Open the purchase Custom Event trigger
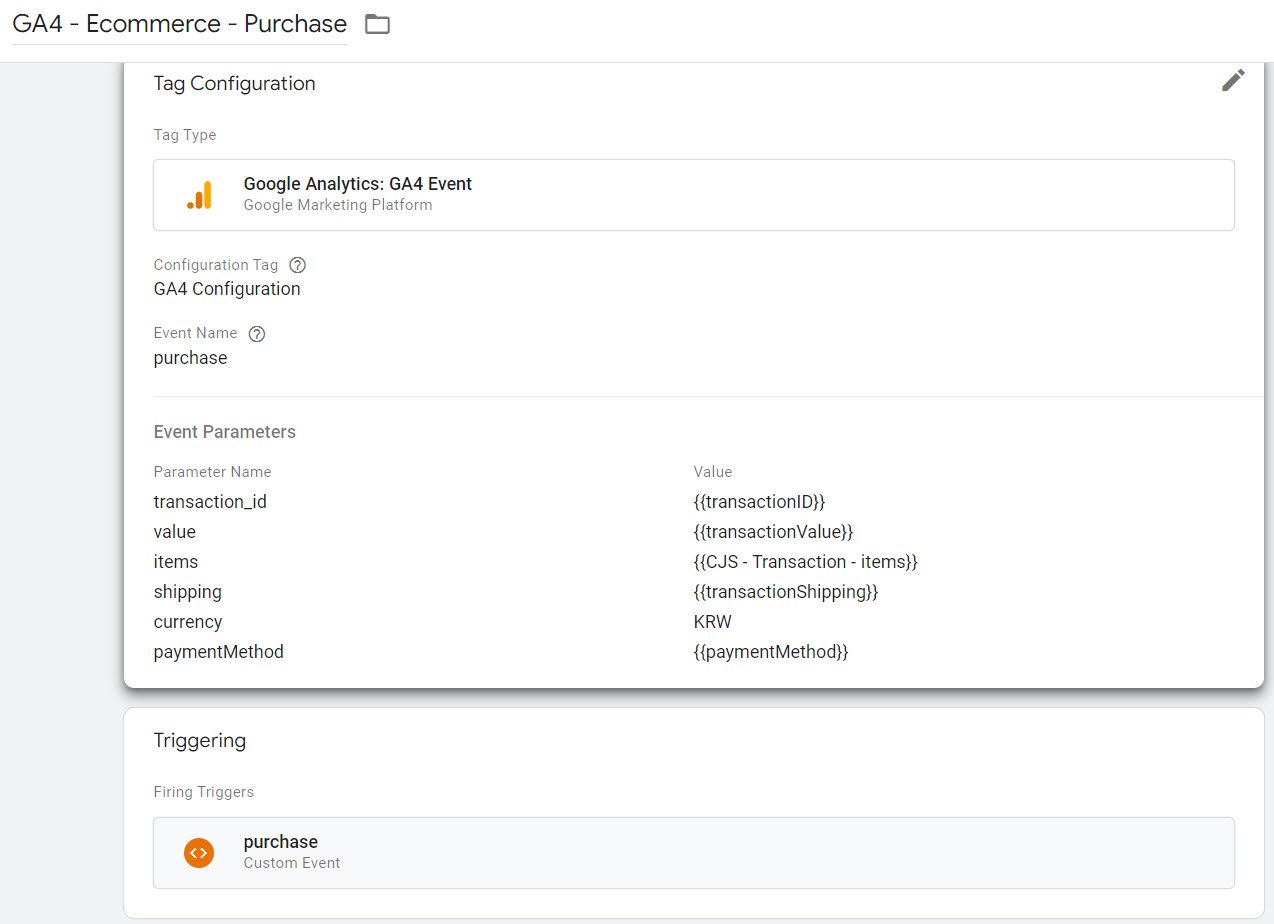Viewport: 1274px width, 924px height. pyautogui.click(x=694, y=853)
